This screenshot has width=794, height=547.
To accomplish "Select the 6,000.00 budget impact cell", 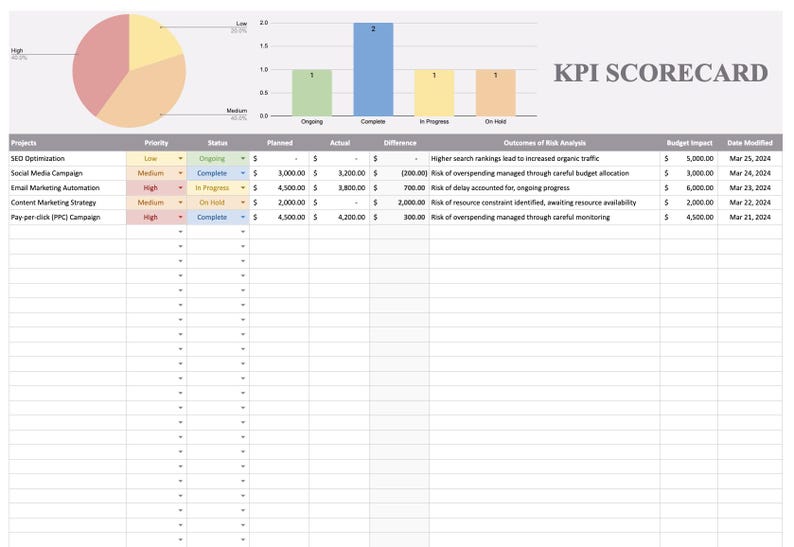I will 689,188.
